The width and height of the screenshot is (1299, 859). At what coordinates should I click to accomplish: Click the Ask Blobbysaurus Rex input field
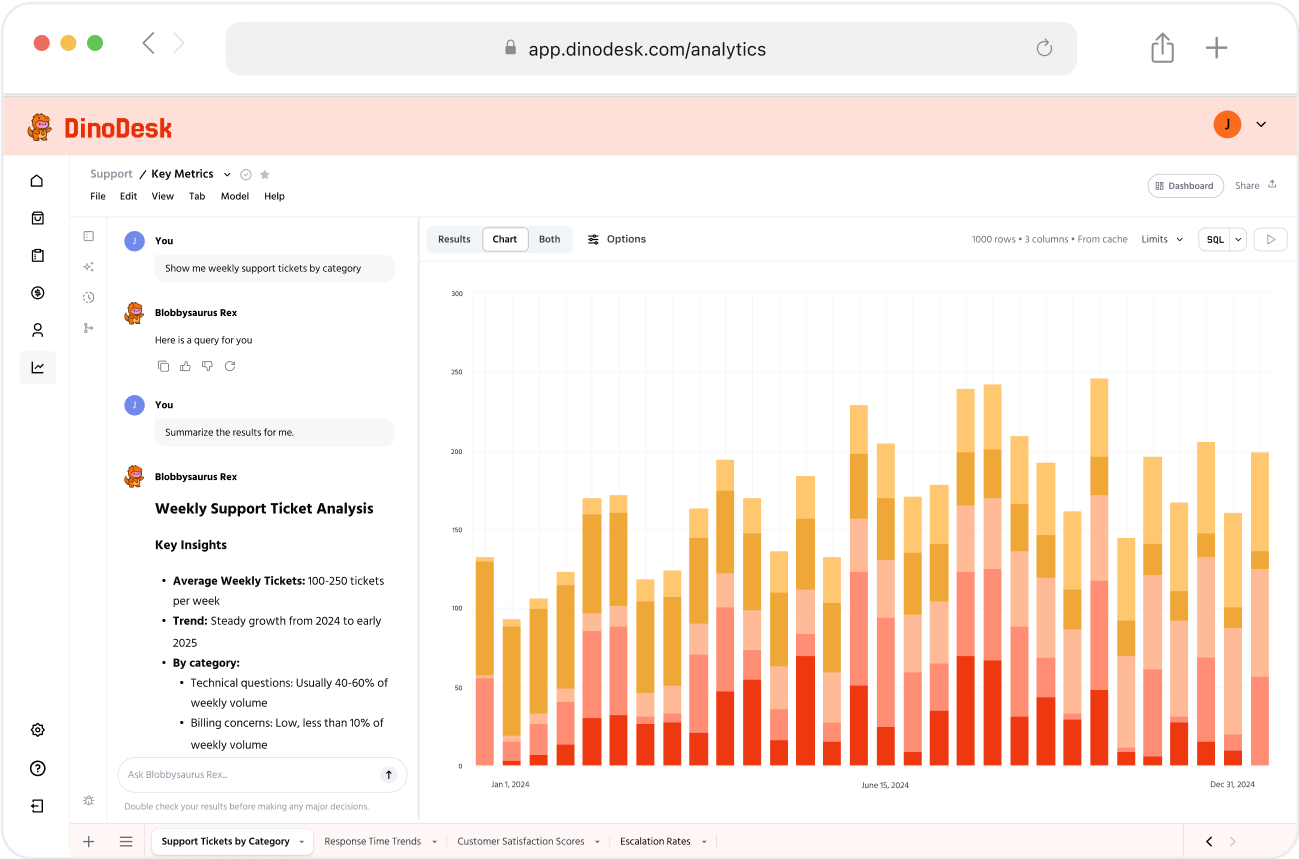(250, 774)
